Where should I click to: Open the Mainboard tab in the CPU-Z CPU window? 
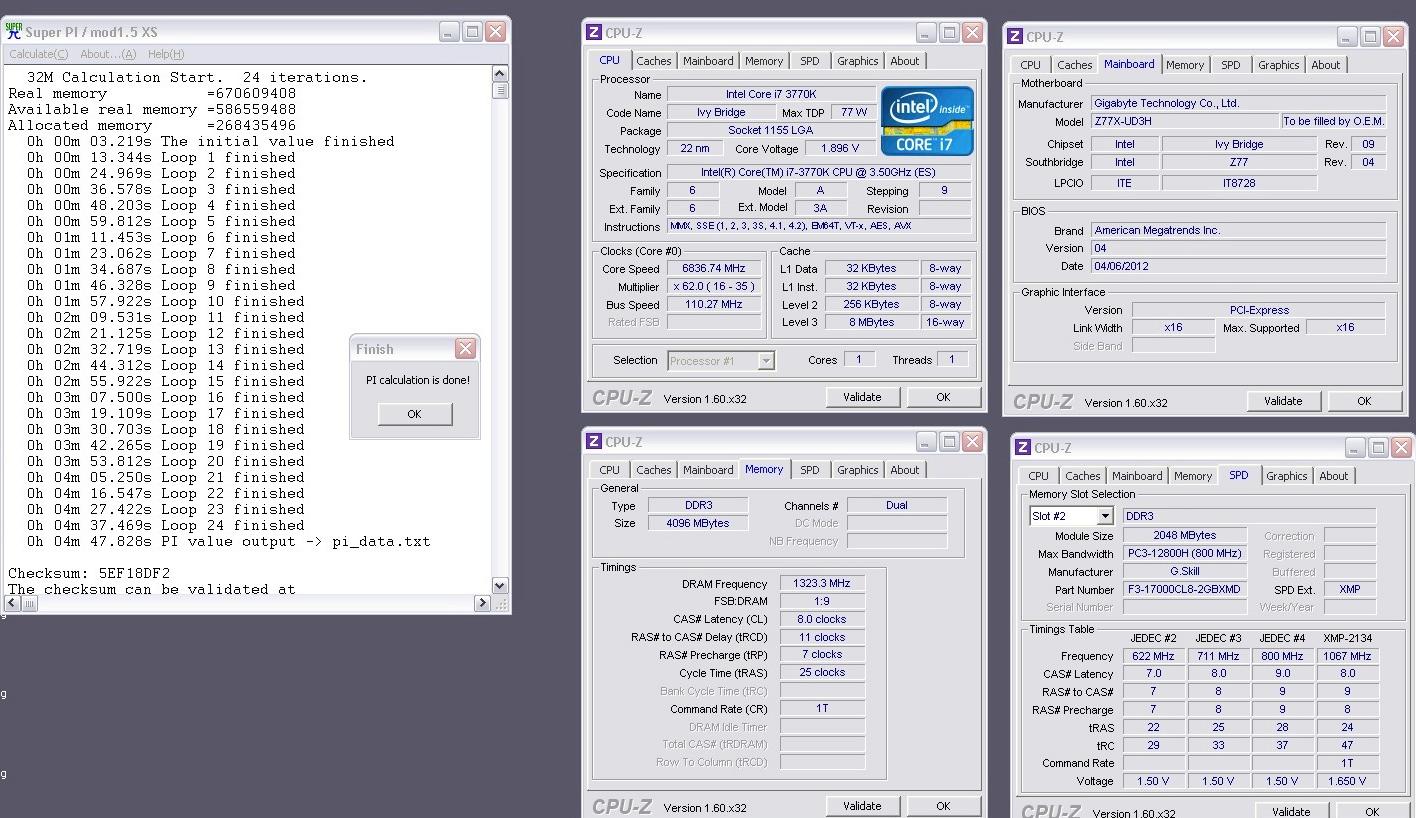(708, 61)
